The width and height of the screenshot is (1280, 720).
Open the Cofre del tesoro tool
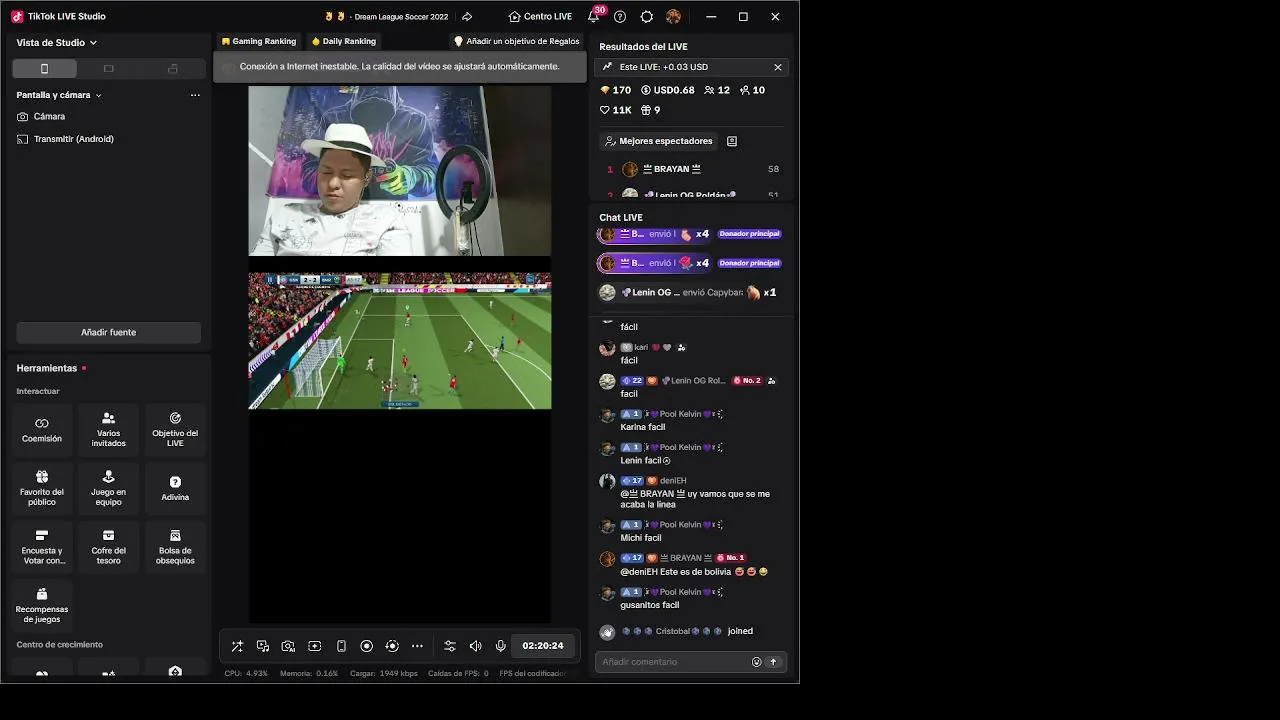click(x=109, y=547)
